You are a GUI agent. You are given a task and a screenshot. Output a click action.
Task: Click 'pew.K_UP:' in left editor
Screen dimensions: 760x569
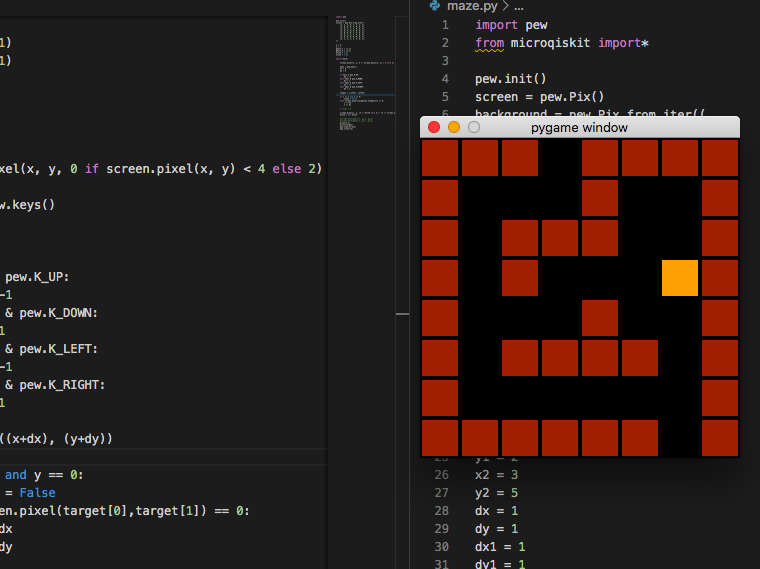(x=37, y=277)
